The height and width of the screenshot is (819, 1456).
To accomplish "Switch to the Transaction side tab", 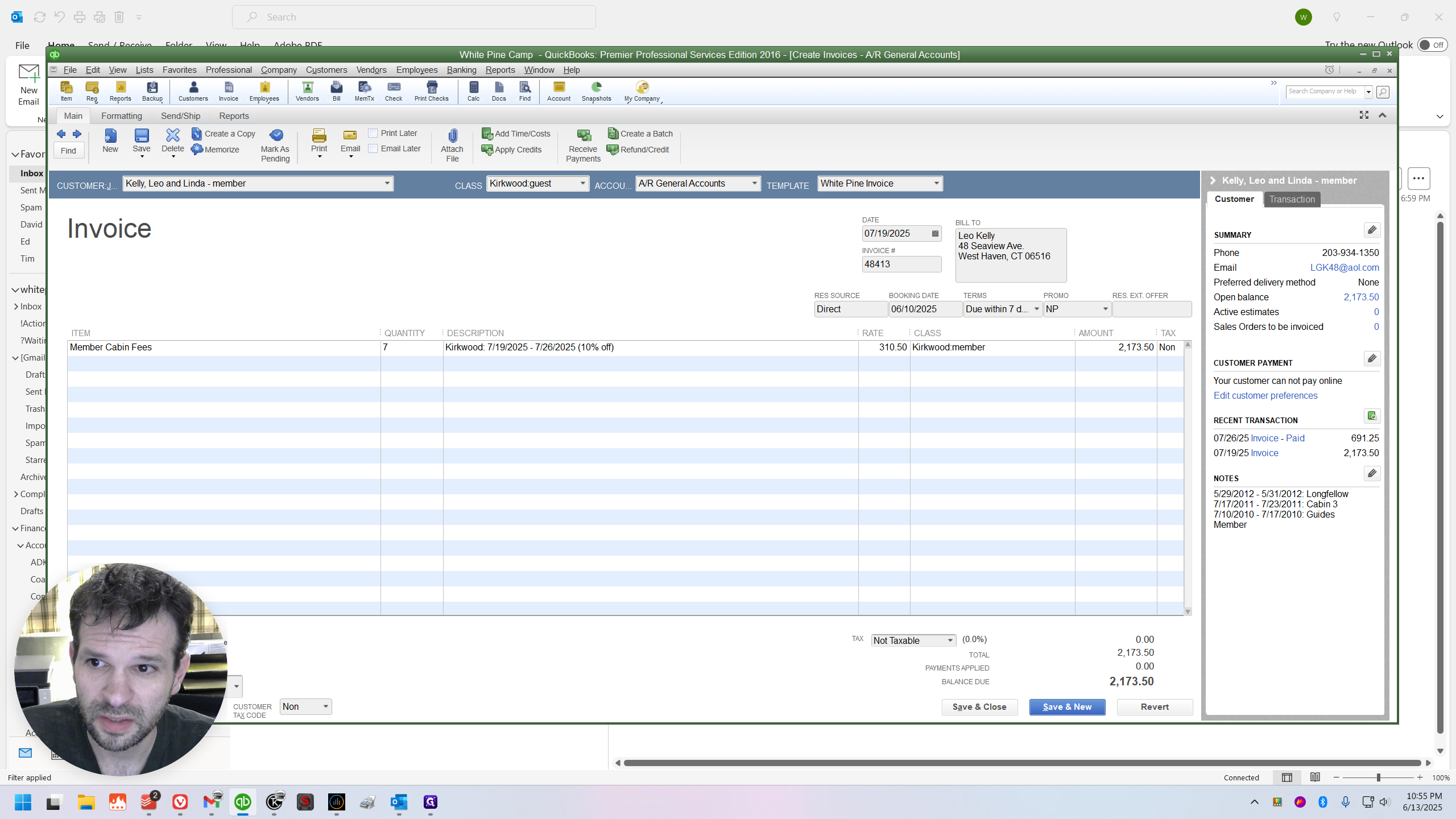I will tap(1292, 199).
